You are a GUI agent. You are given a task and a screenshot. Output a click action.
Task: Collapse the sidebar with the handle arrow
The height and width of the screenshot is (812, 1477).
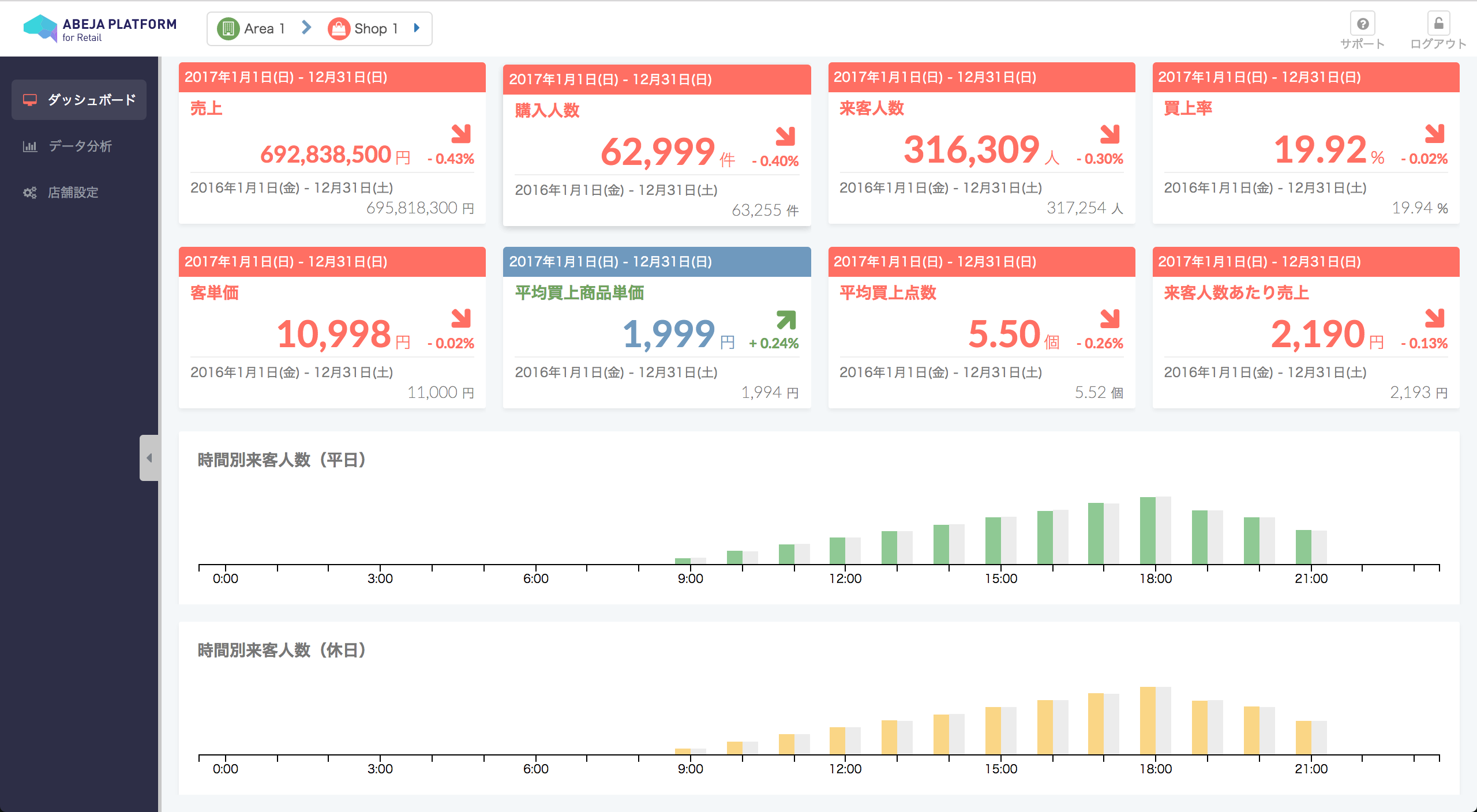click(149, 458)
